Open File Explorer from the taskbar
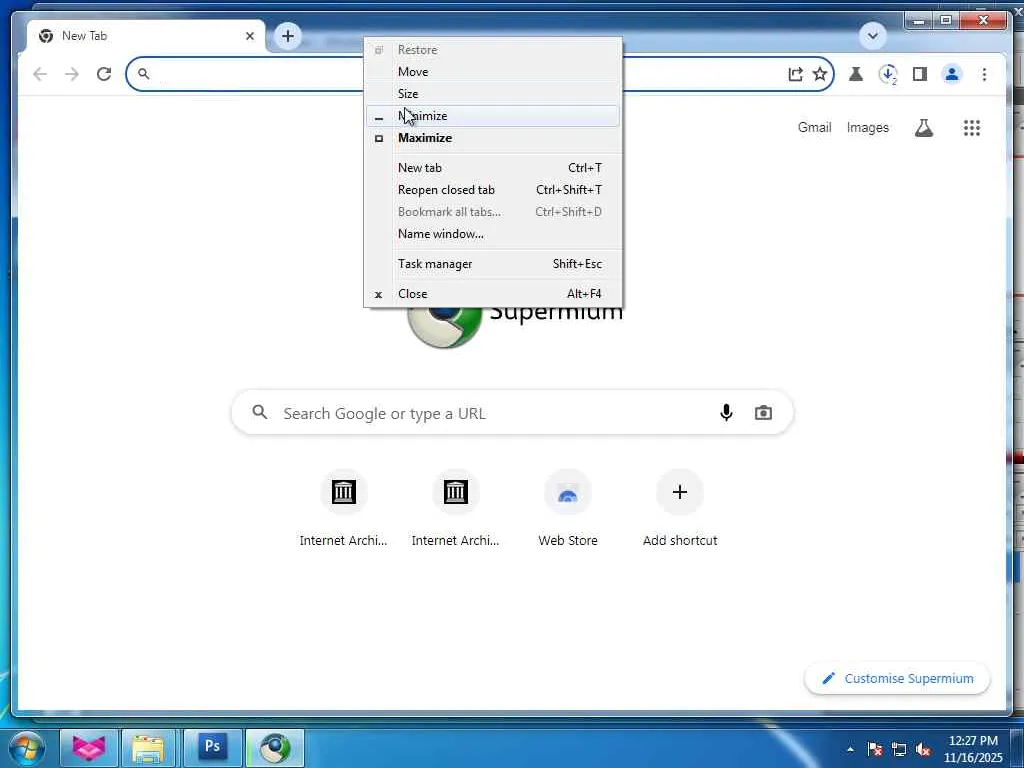 pyautogui.click(x=148, y=748)
